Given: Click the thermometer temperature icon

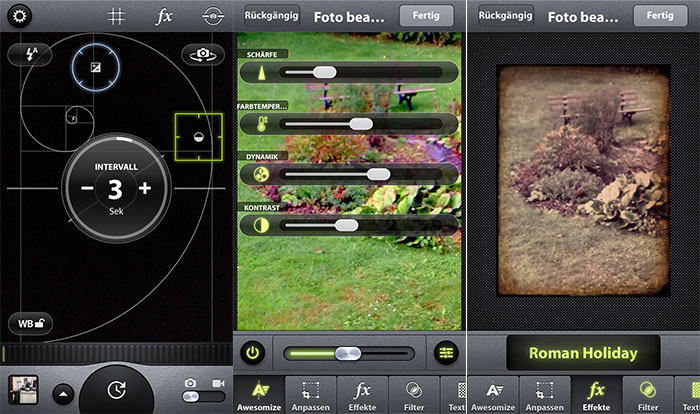Looking at the screenshot, I should 262,124.
